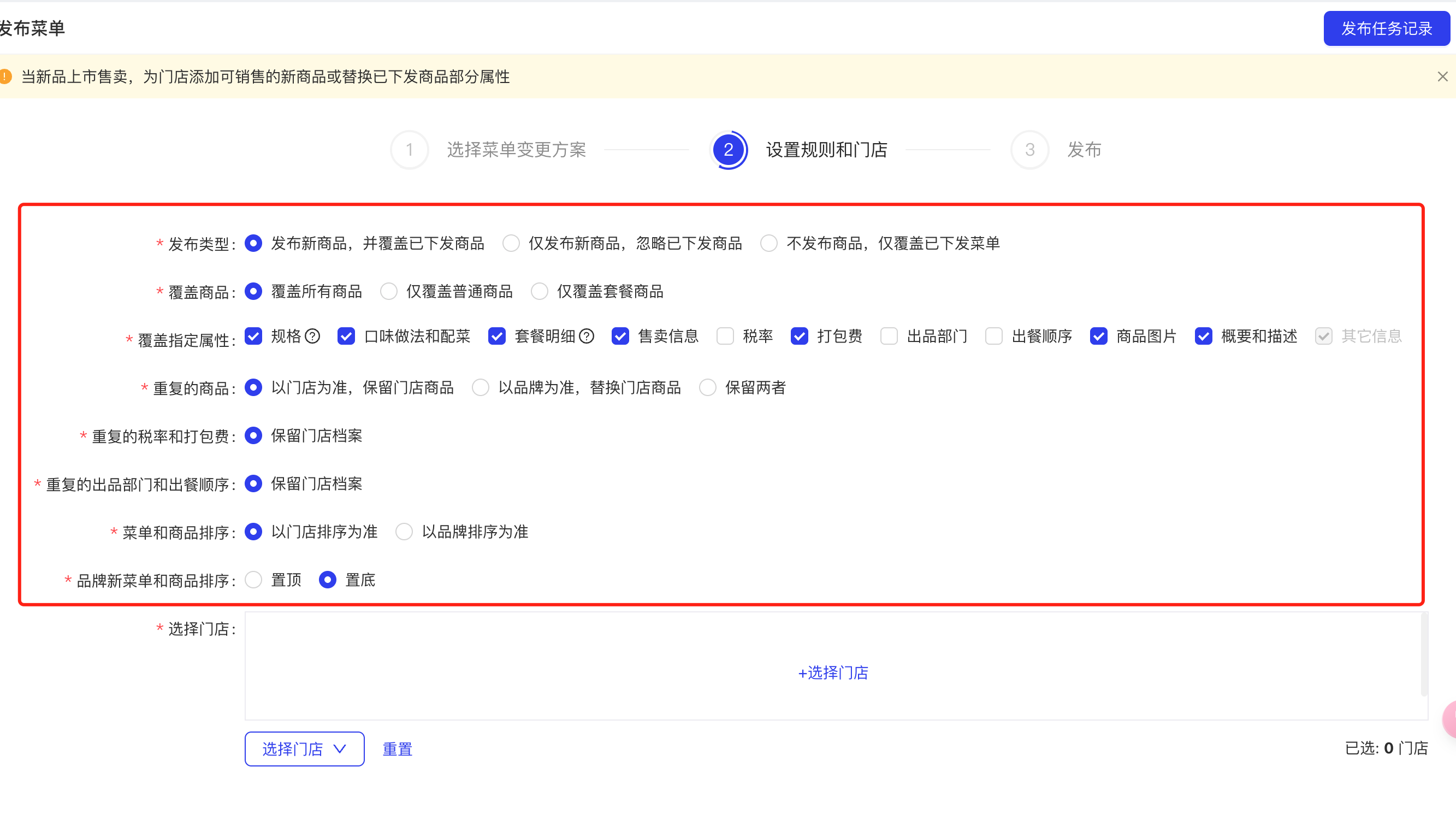The height and width of the screenshot is (814, 1456).
Task: Click the 发布菜单 page title
Action: point(32,28)
